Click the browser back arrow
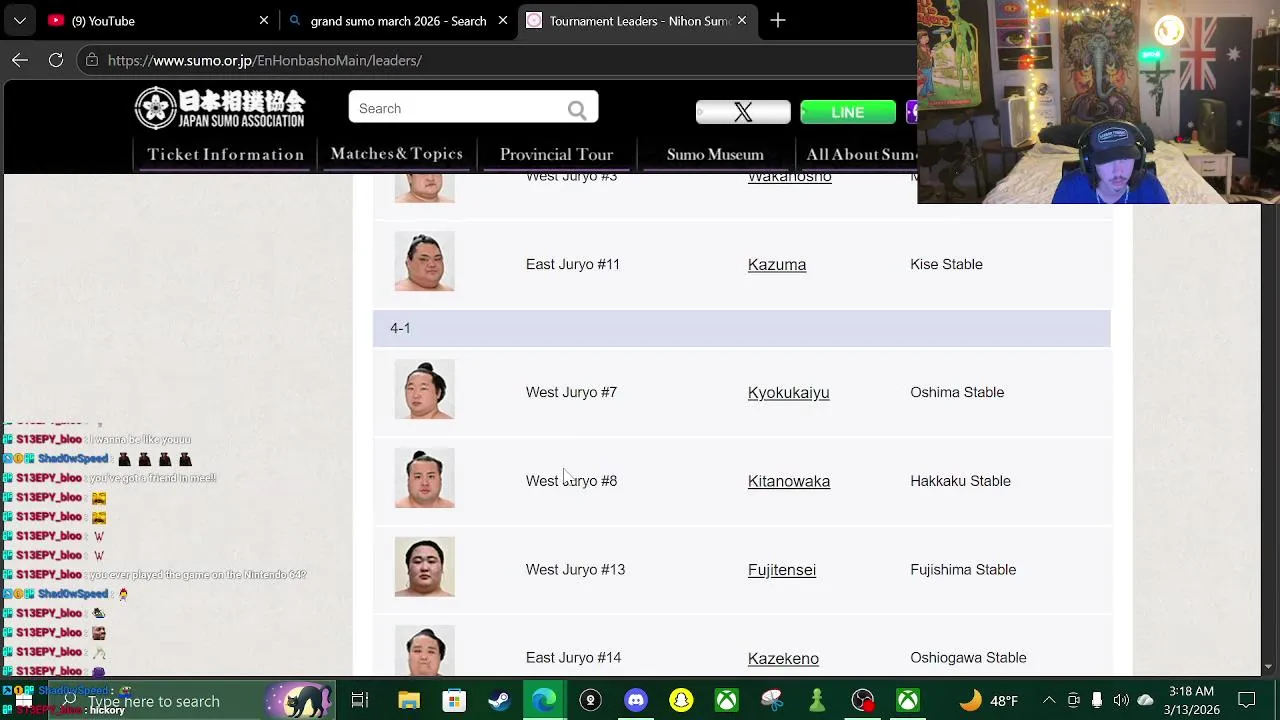This screenshot has height=720, width=1280. (x=20, y=60)
